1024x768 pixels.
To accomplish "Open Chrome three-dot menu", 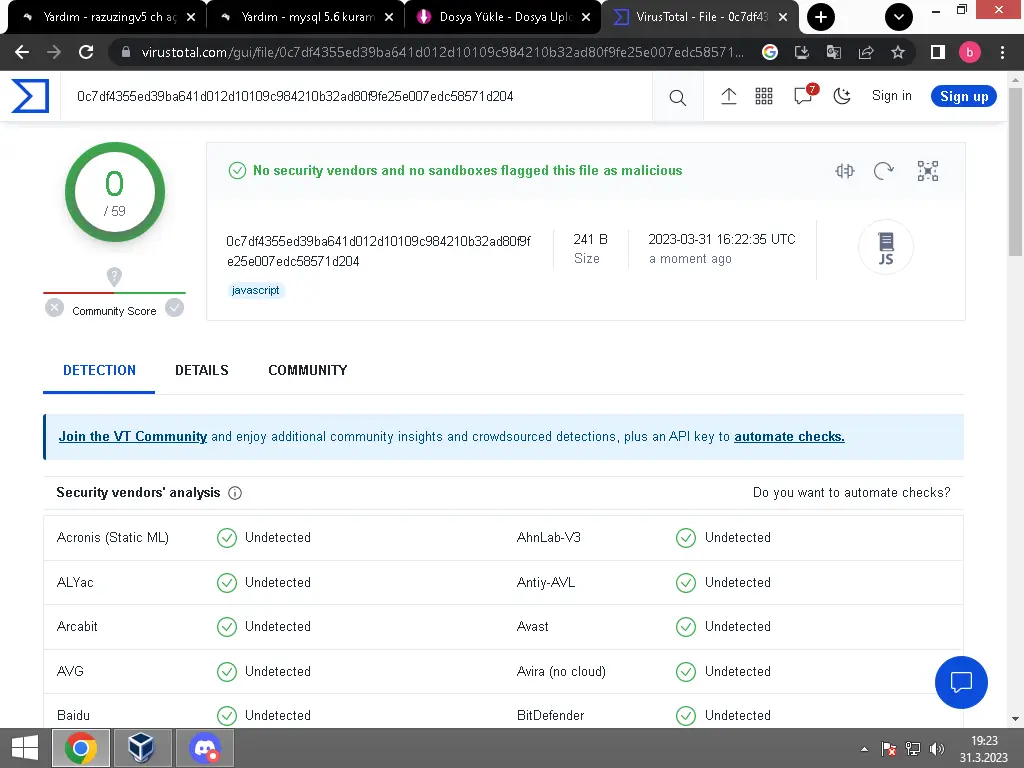I will pyautogui.click(x=1003, y=52).
